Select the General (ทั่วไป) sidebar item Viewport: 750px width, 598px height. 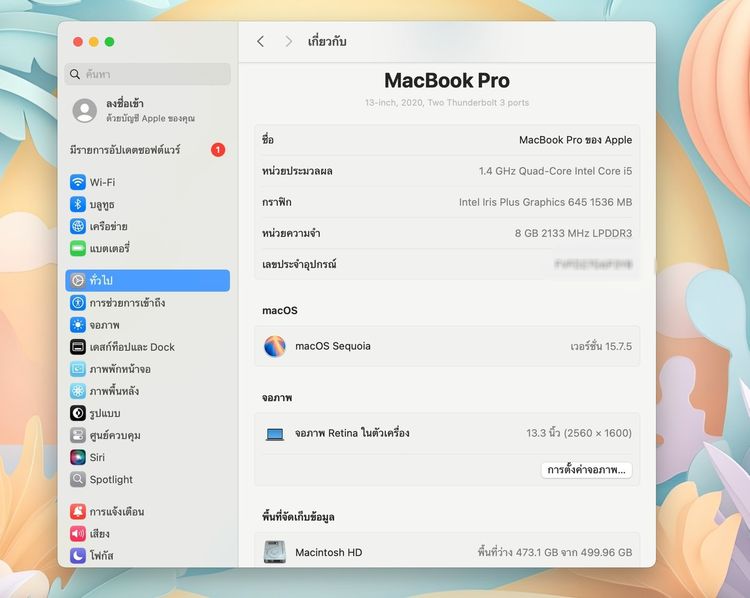[147, 280]
